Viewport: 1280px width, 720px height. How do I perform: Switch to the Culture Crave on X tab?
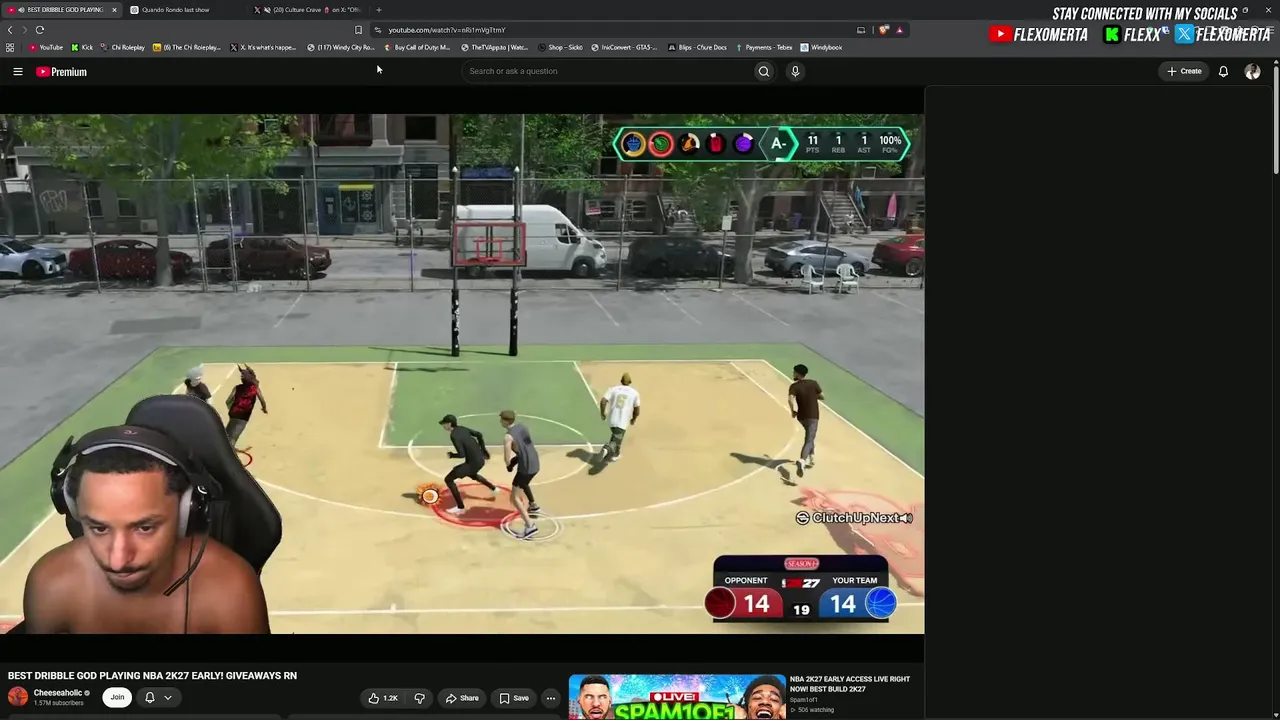310,10
